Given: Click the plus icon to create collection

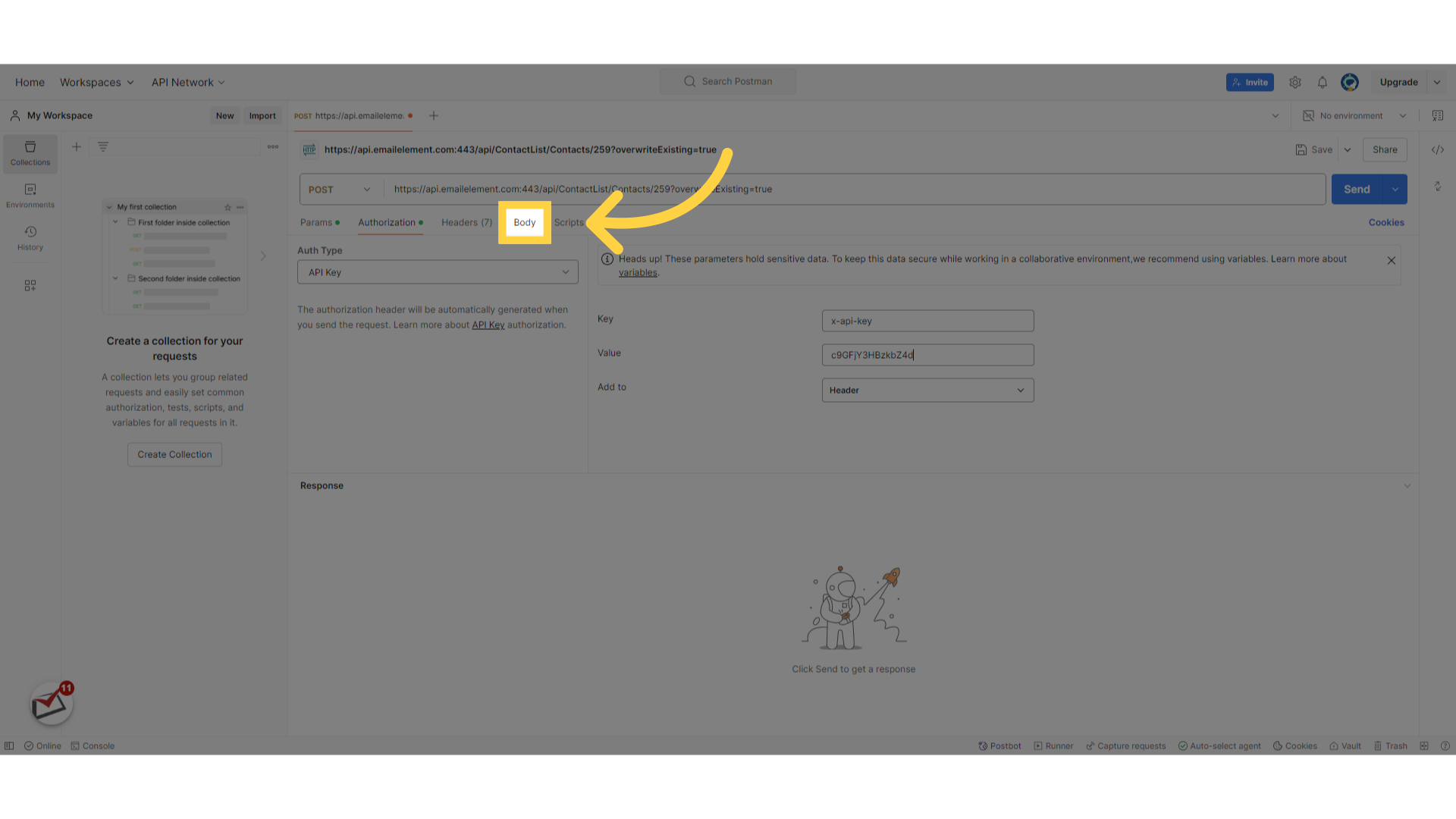Looking at the screenshot, I should tap(77, 147).
